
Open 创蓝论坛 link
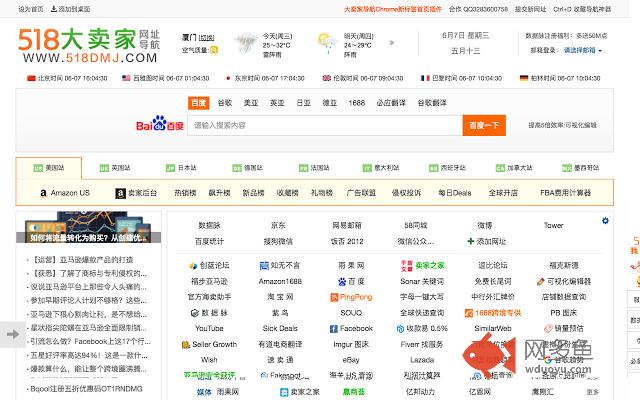(209, 266)
